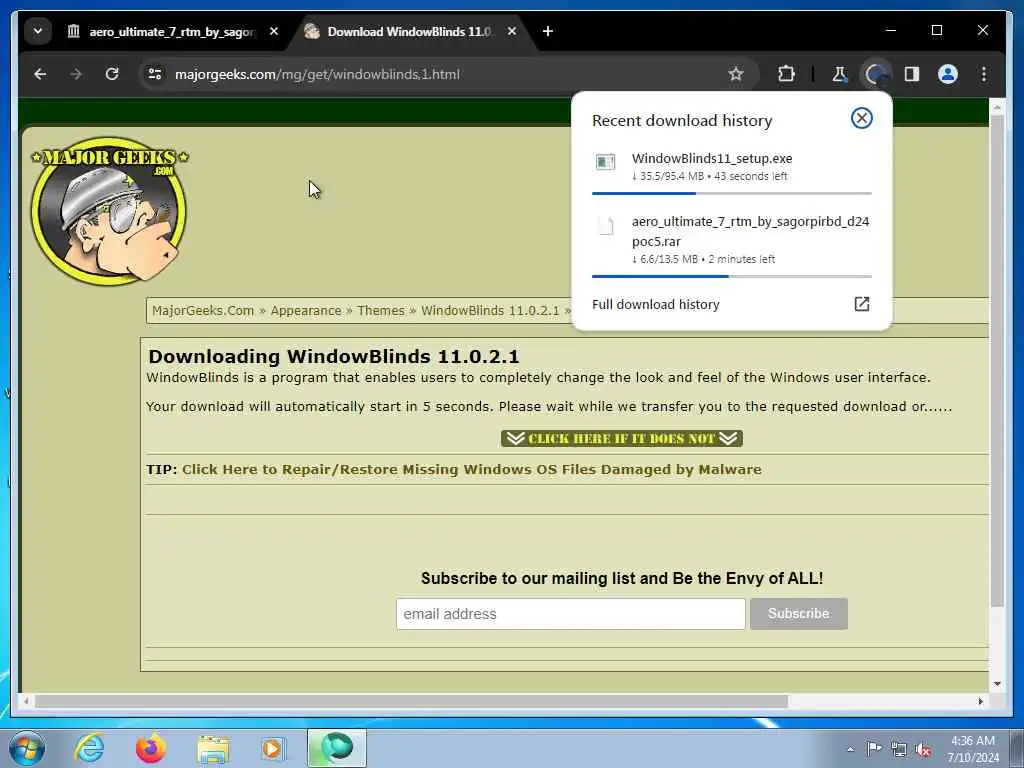Open Repair/Restore Missing Windows OS Files link
1024x768 pixels.
[x=472, y=470]
